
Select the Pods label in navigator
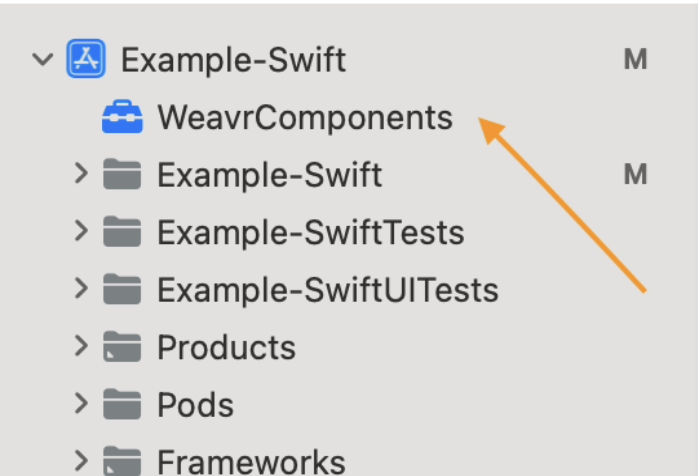tap(195, 405)
